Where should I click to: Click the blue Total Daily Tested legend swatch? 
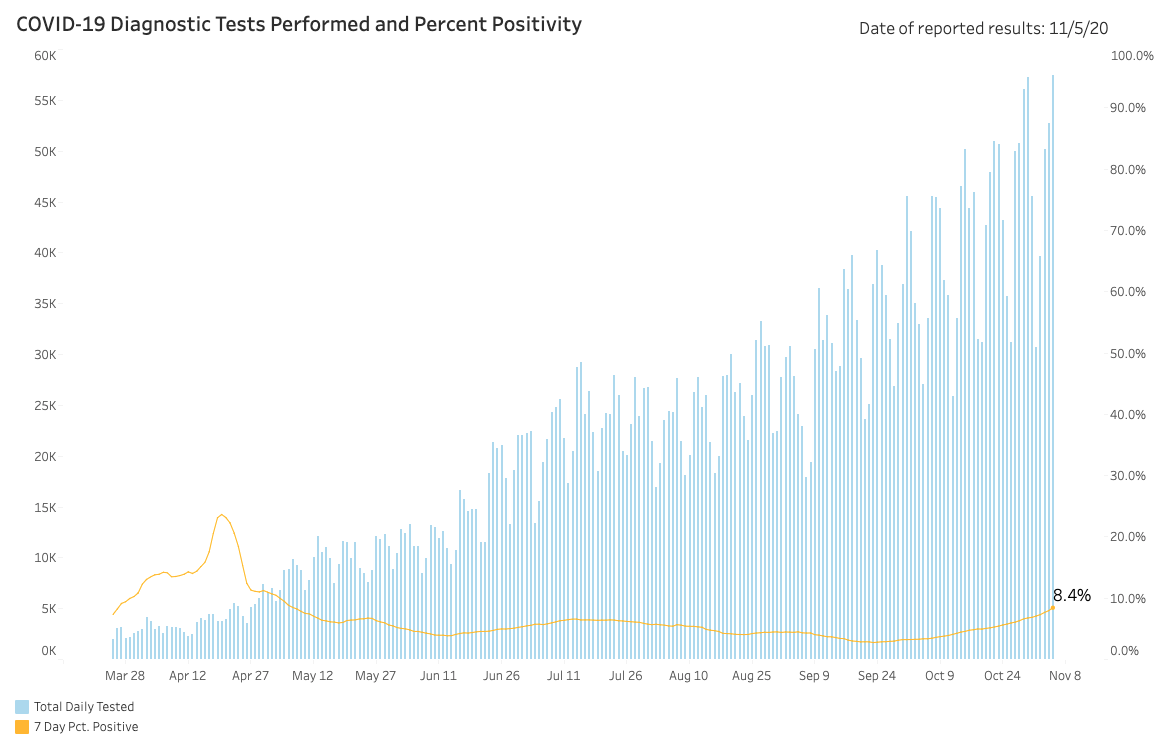point(22,706)
